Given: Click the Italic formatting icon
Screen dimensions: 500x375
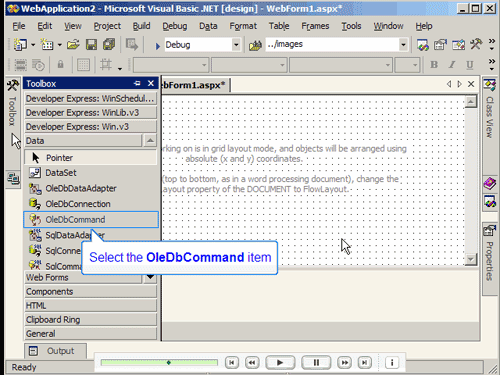Looking at the screenshot, I should click(452, 65).
